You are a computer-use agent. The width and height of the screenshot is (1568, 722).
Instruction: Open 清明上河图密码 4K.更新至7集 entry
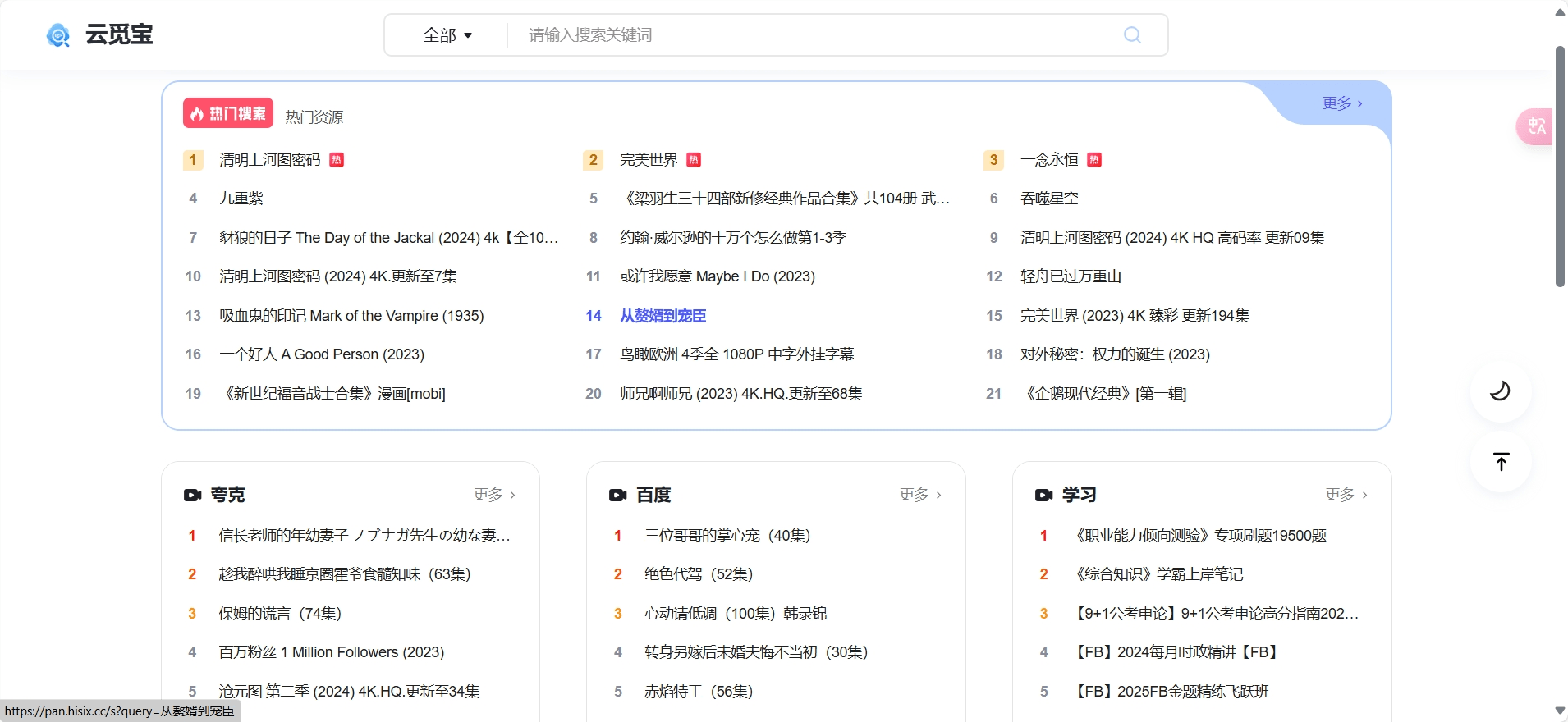[338, 276]
